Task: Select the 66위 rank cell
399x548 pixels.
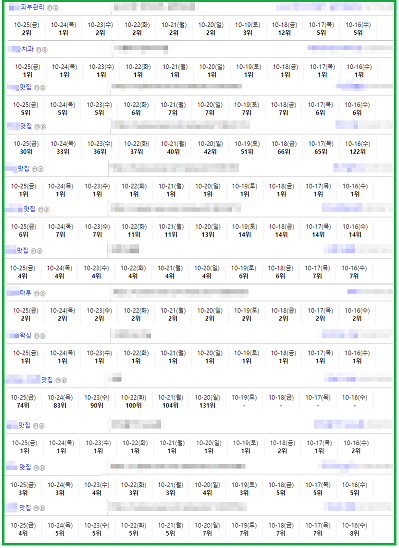Action: click(284, 152)
